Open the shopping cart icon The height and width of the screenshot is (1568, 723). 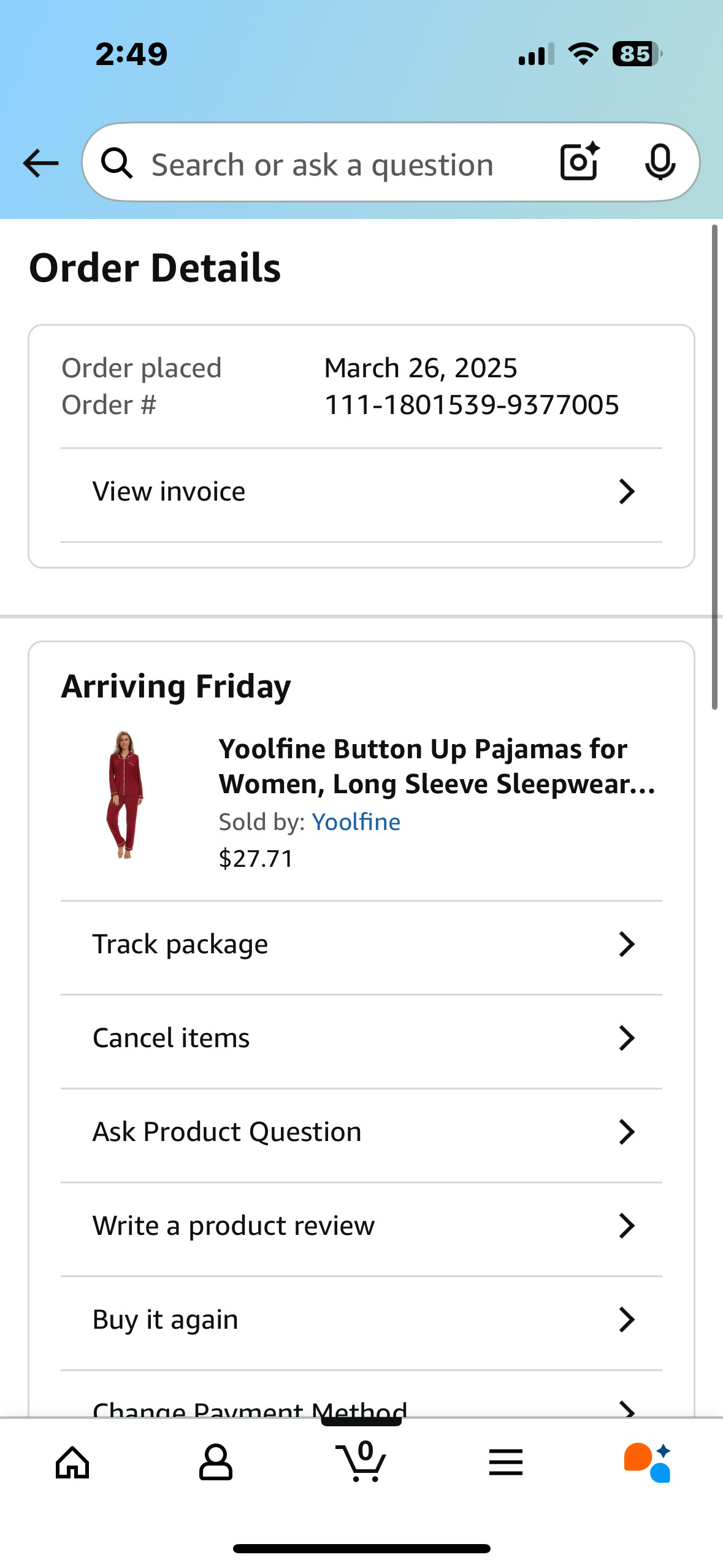pos(361,1461)
